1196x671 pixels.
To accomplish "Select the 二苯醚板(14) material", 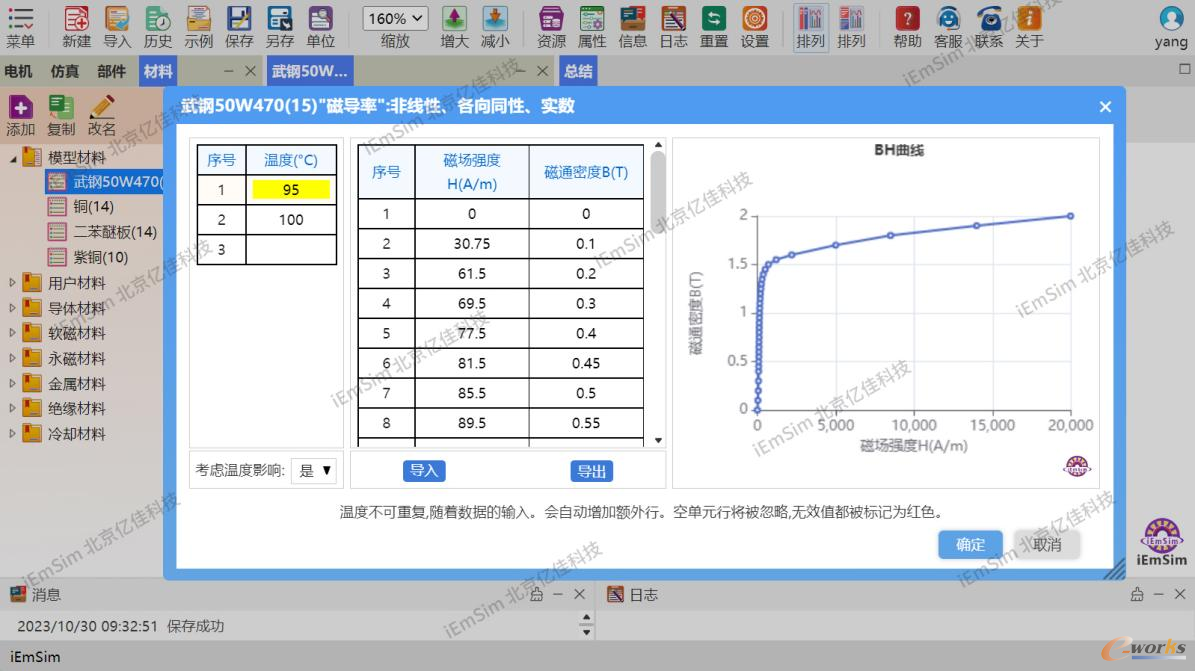I will (x=104, y=232).
